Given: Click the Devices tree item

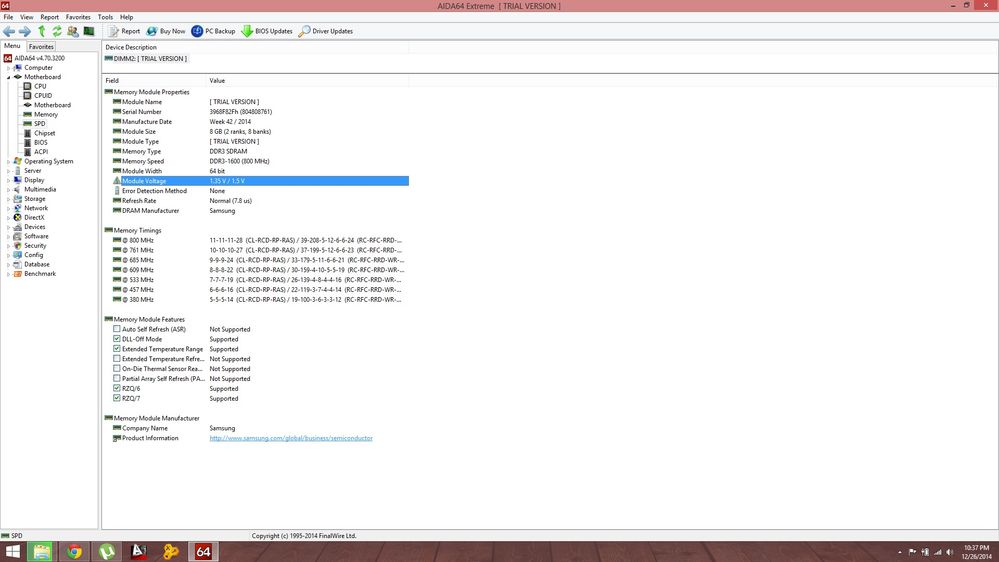Looking at the screenshot, I should point(34,227).
